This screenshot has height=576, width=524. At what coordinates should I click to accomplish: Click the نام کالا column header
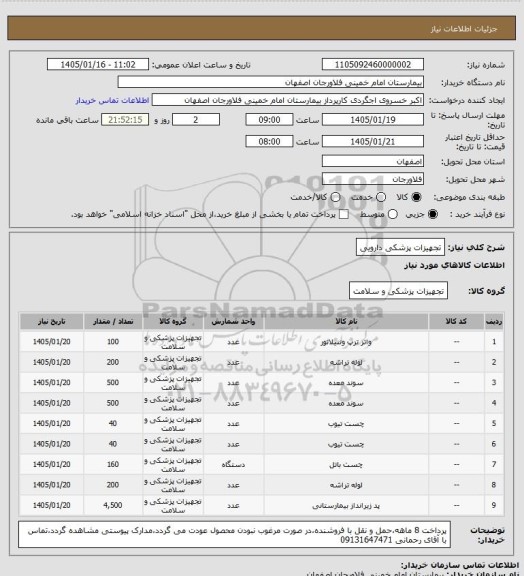pyautogui.click(x=346, y=321)
